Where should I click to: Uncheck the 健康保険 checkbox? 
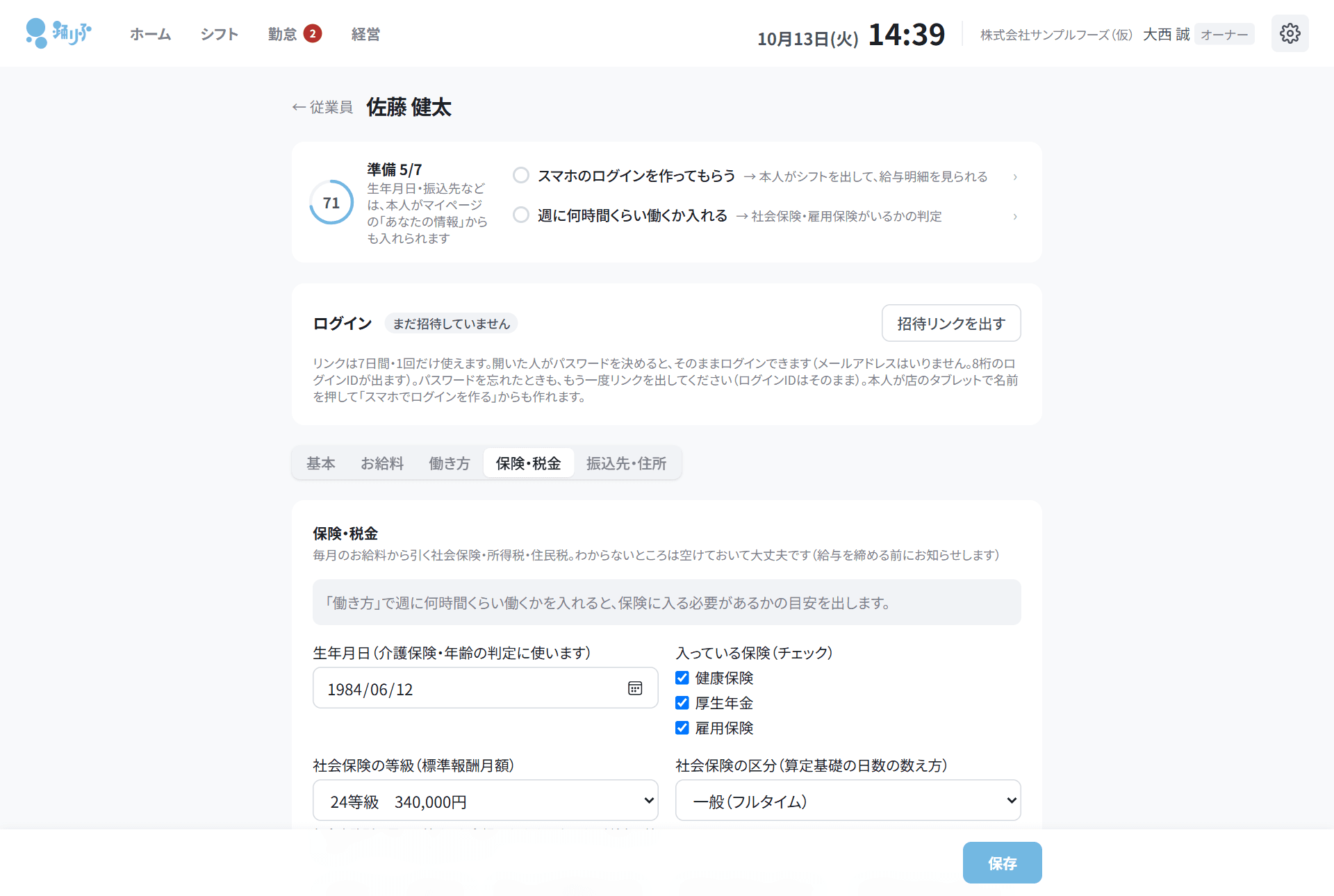point(682,678)
